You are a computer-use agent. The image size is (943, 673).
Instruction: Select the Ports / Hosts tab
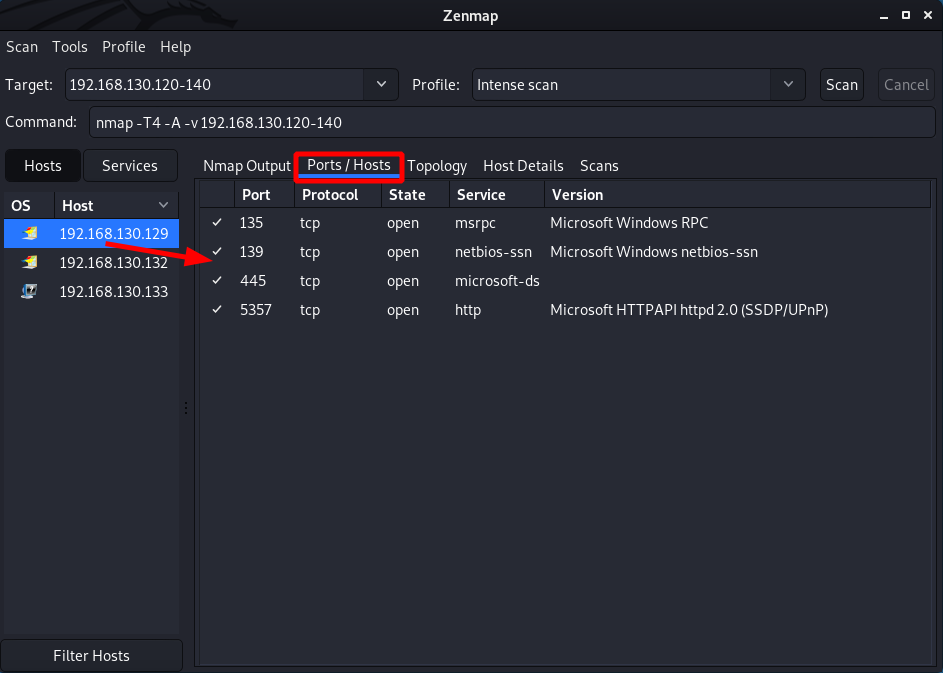click(349, 165)
